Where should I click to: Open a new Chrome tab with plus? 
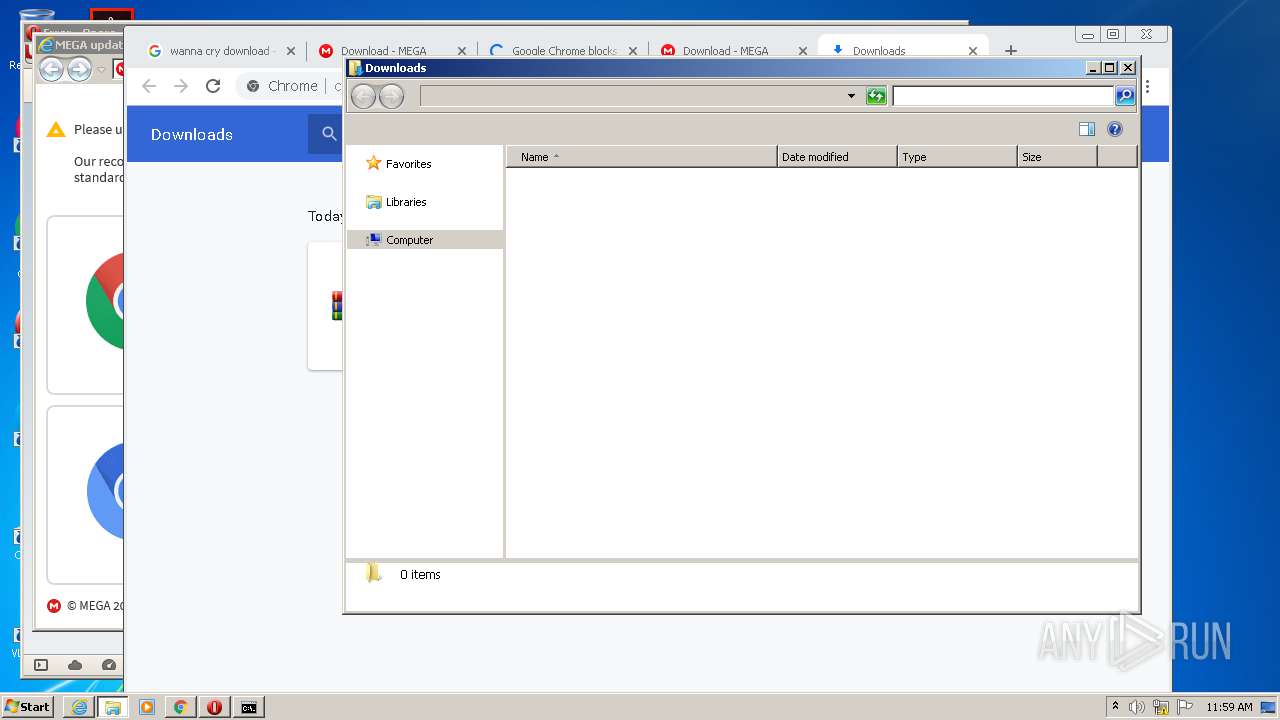(x=1011, y=50)
